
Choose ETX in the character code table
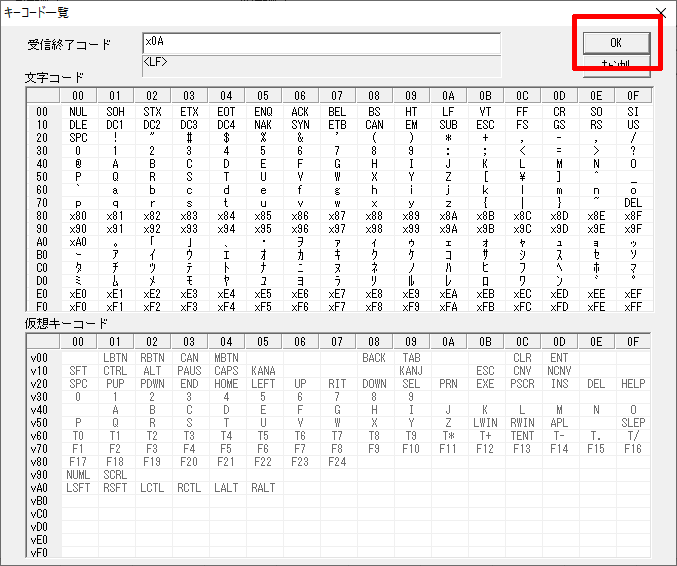(189, 111)
